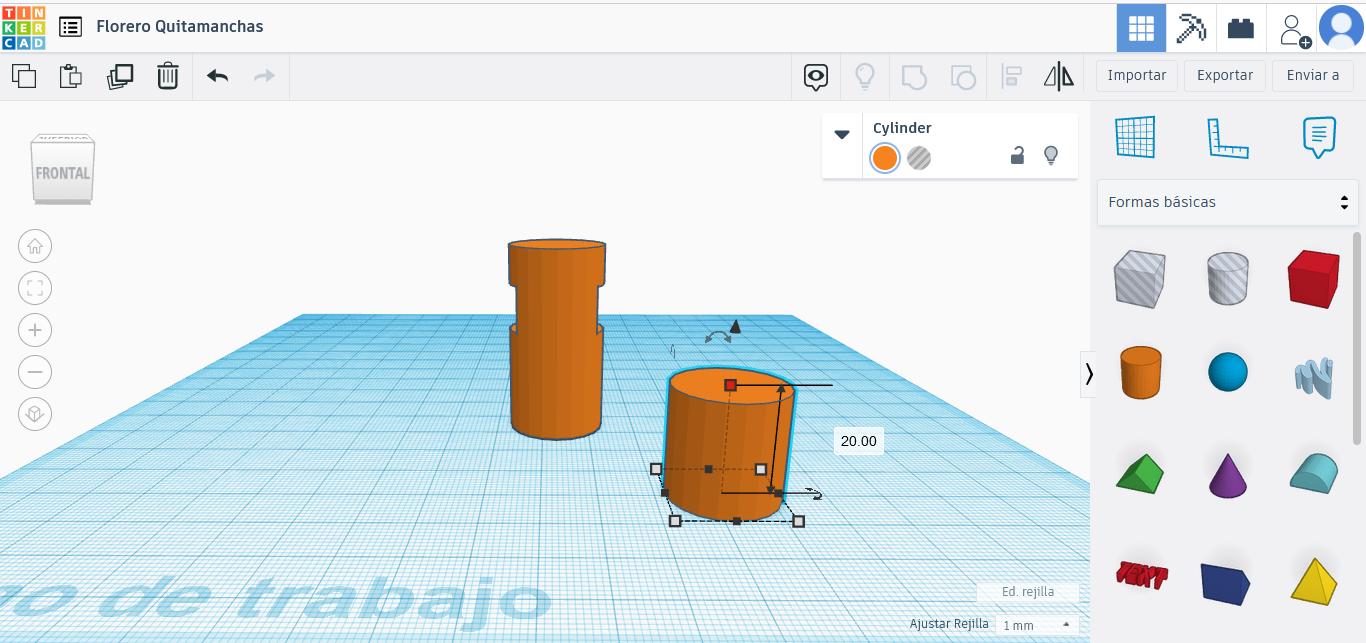Image resolution: width=1366 pixels, height=643 pixels.
Task: Click the shapes panel scrollbar
Action: (x=1357, y=338)
